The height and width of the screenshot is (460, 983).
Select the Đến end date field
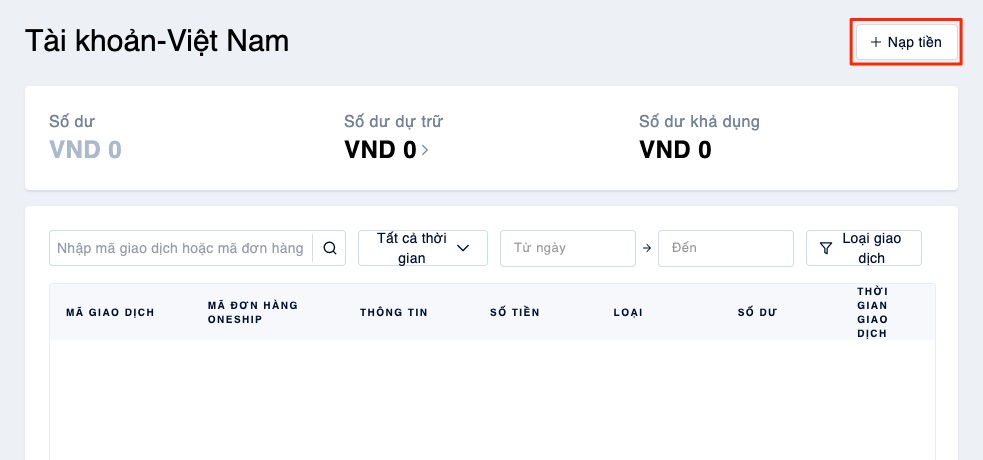coord(726,248)
